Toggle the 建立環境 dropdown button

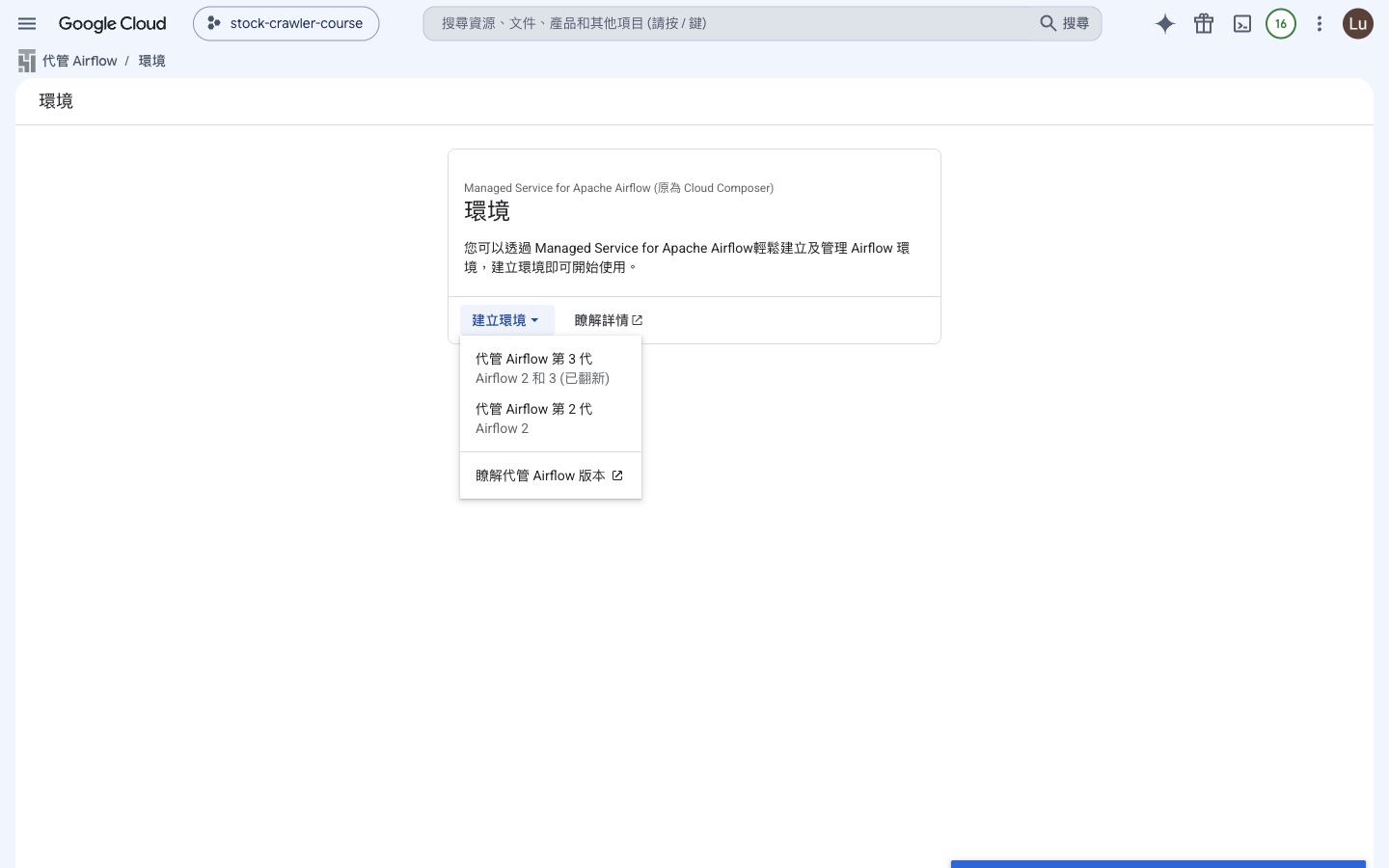coord(506,320)
